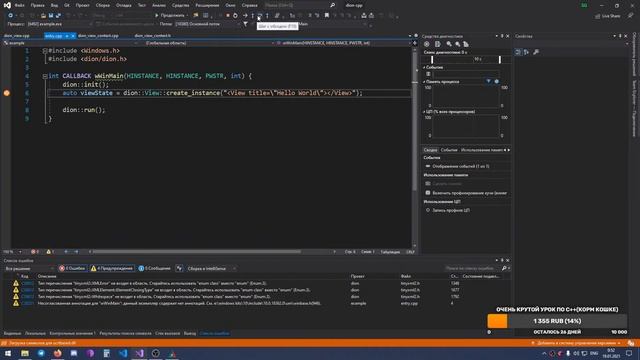Collapse the CPU percent graph section
The width and height of the screenshot is (640, 360).
424,111
